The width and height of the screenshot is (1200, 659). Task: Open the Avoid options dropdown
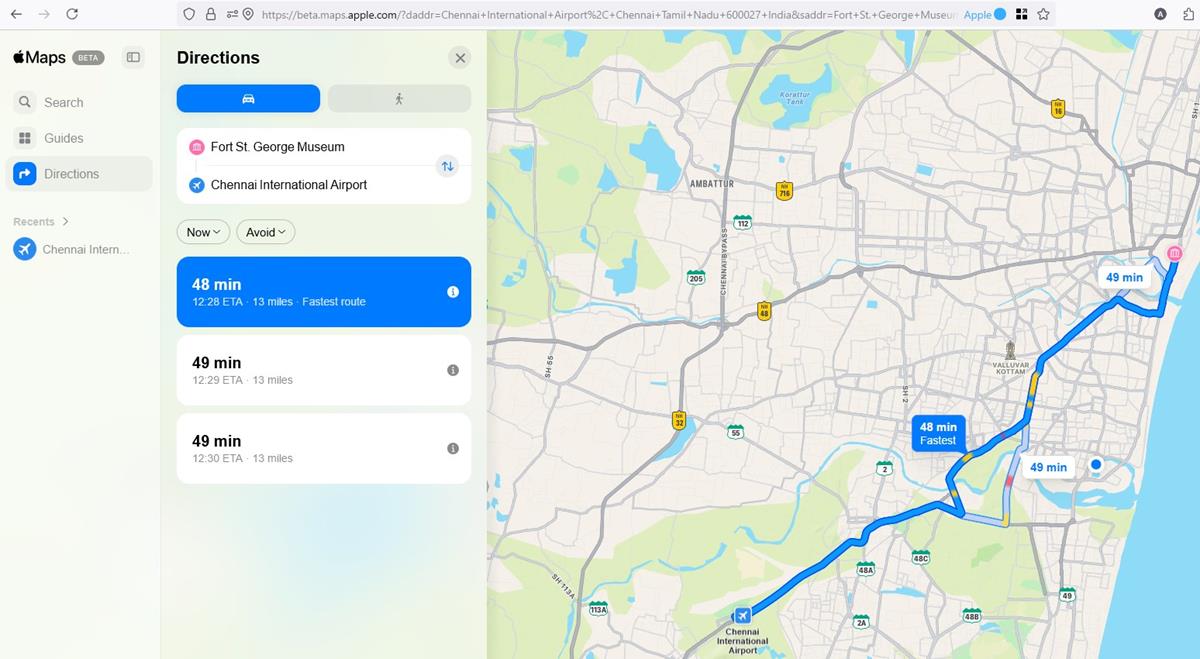266,232
